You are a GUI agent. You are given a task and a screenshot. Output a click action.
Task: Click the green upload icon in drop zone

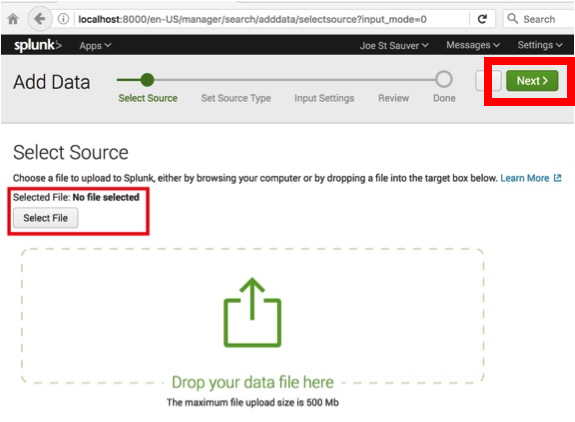point(252,312)
